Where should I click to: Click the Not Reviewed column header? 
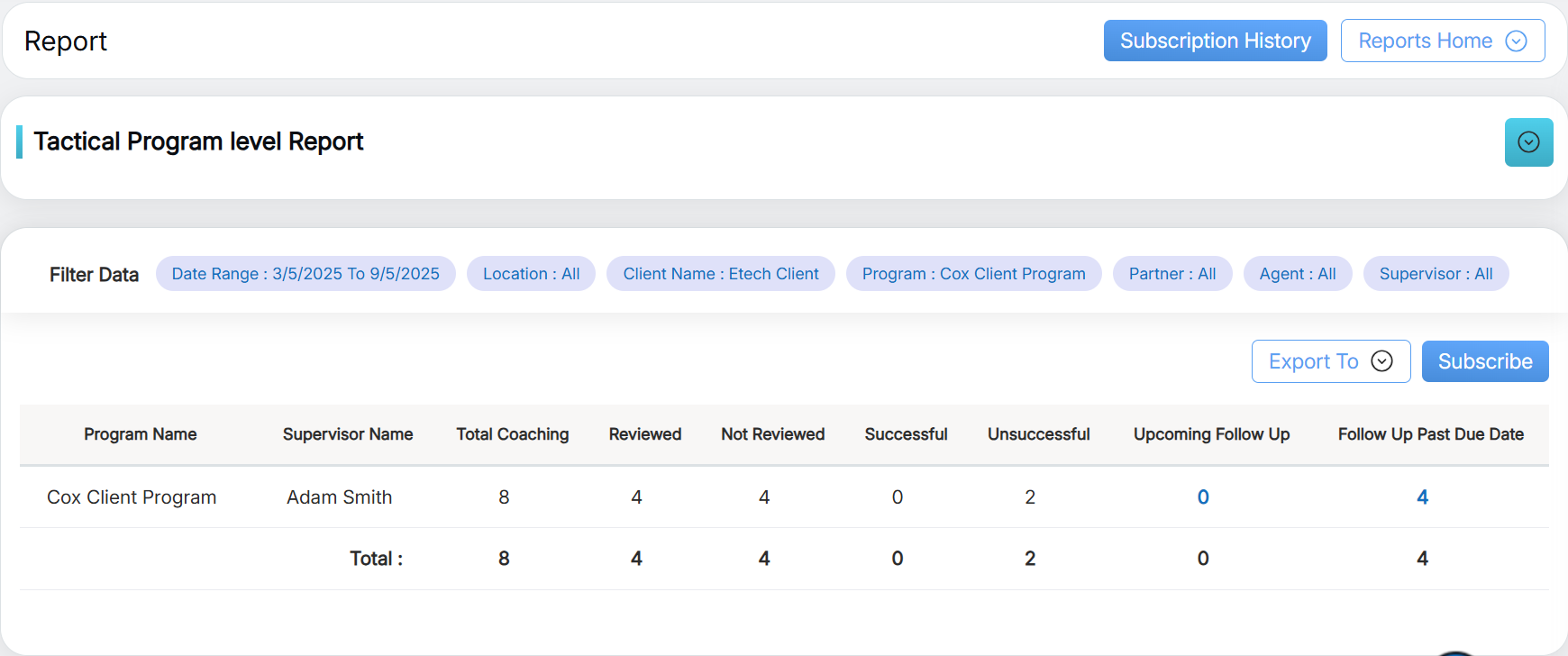pos(772,434)
